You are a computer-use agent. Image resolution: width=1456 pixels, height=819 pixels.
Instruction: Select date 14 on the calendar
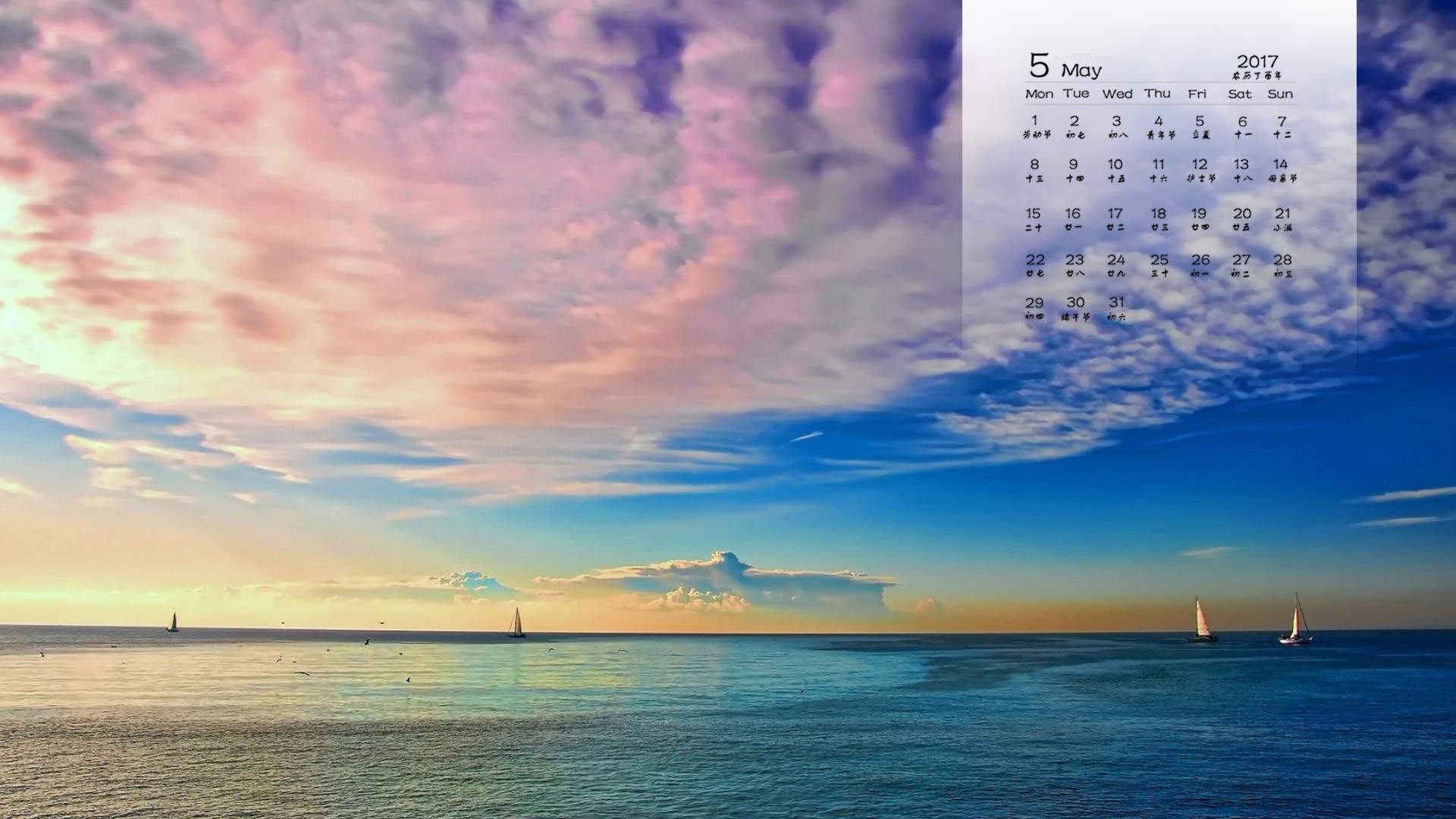click(1280, 164)
